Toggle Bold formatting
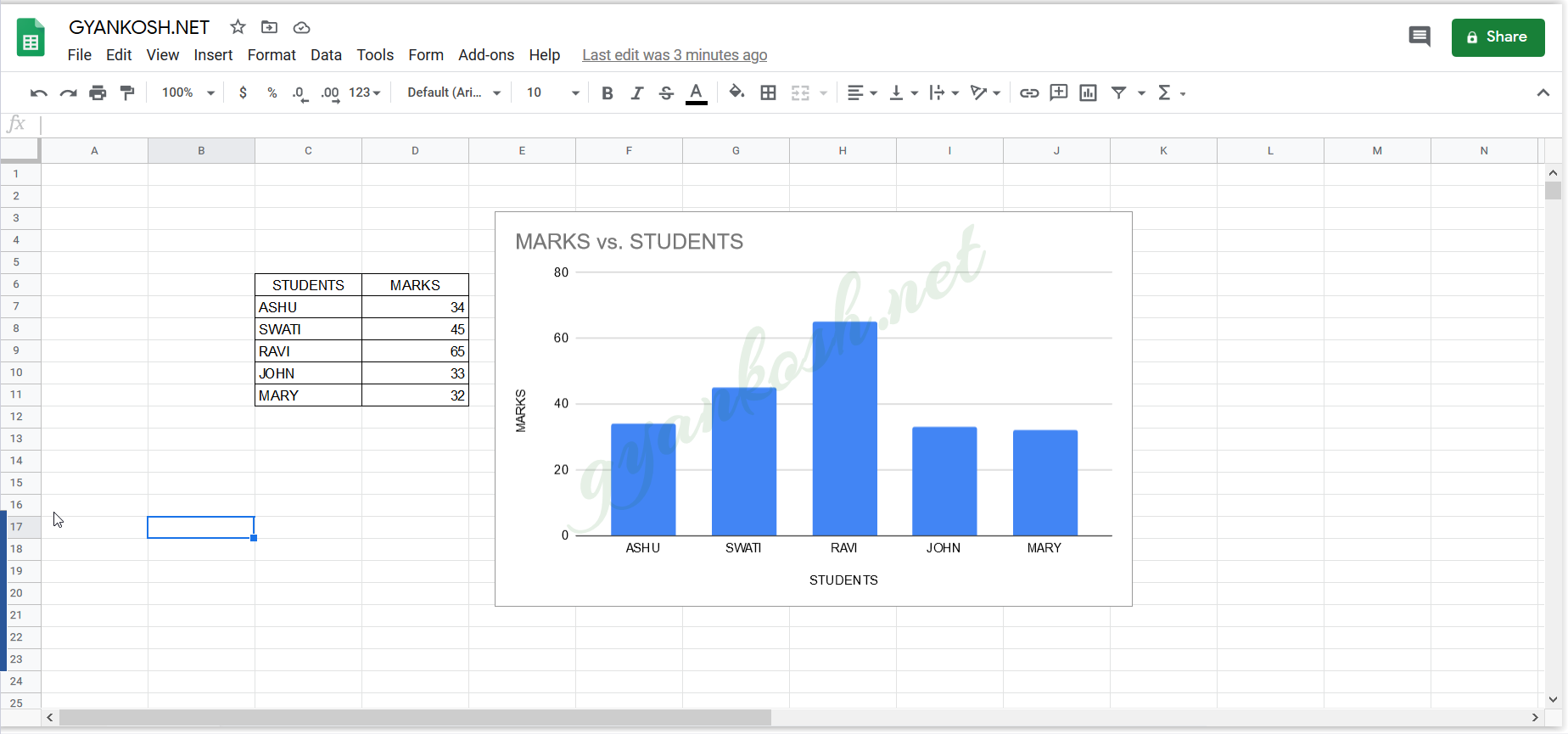 pyautogui.click(x=607, y=92)
